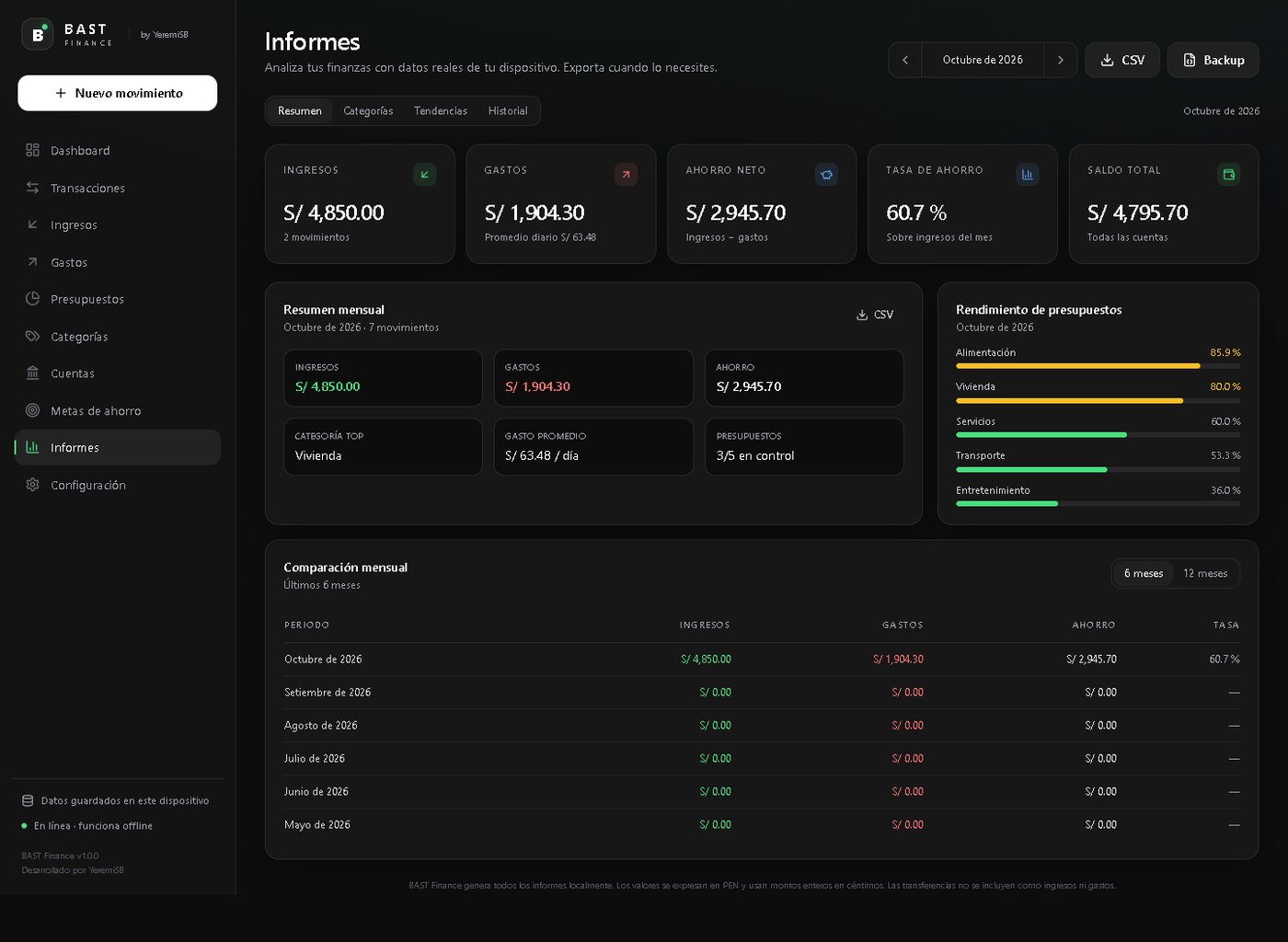The height and width of the screenshot is (942, 1288).
Task: Open the Historial tab
Action: pyautogui.click(x=508, y=111)
